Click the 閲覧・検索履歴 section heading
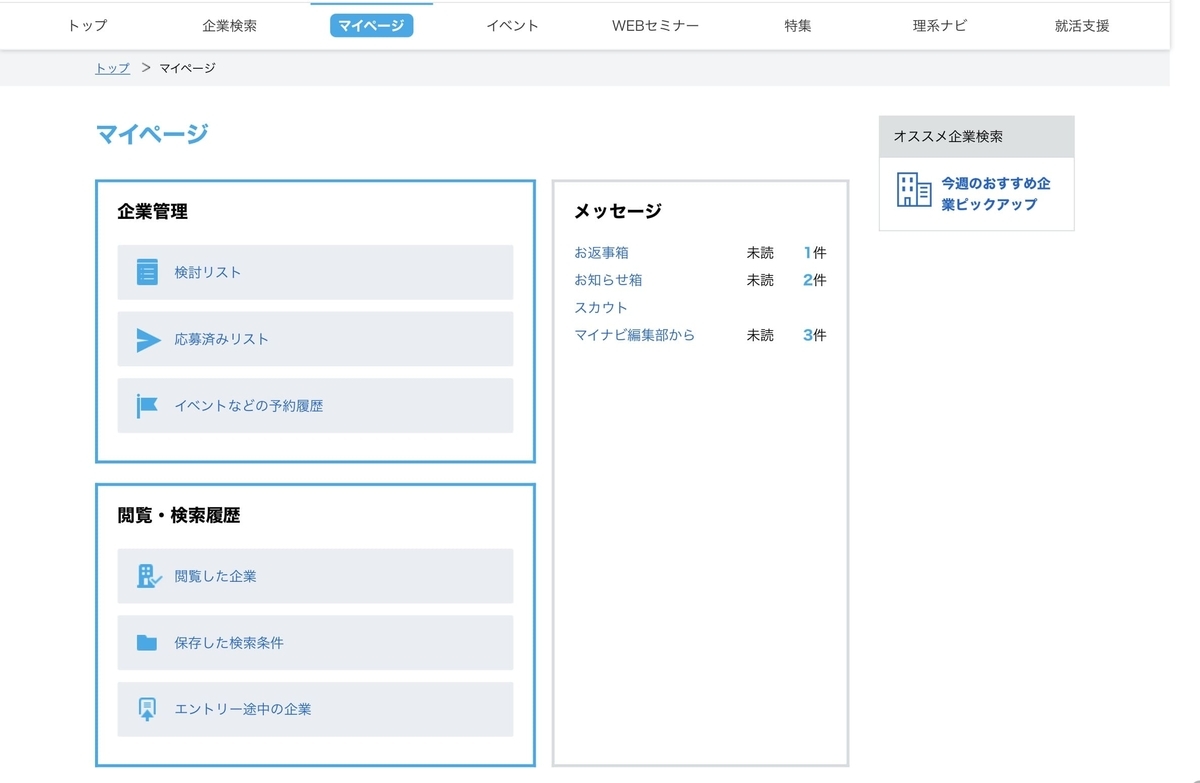Viewport: 1200px width, 783px height. (x=179, y=516)
